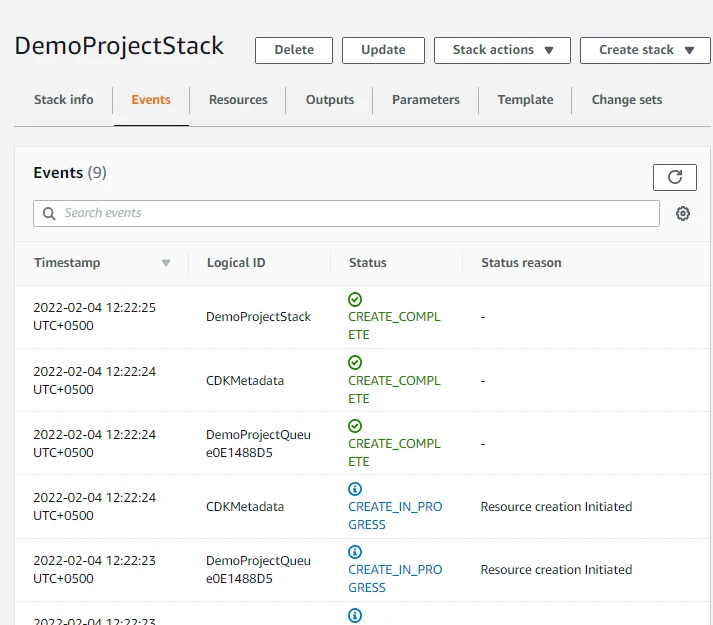Click the search magnifier icon
Viewport: 713px width, 625px height.
tap(49, 213)
